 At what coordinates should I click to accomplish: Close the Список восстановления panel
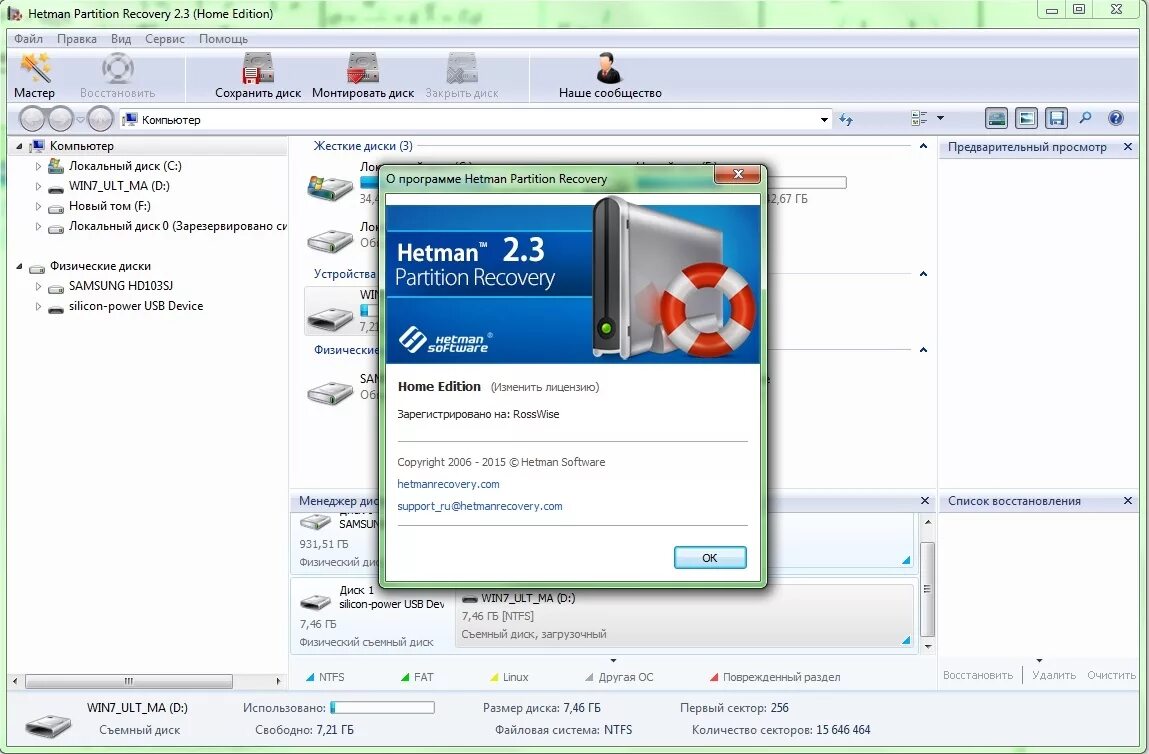point(1128,501)
